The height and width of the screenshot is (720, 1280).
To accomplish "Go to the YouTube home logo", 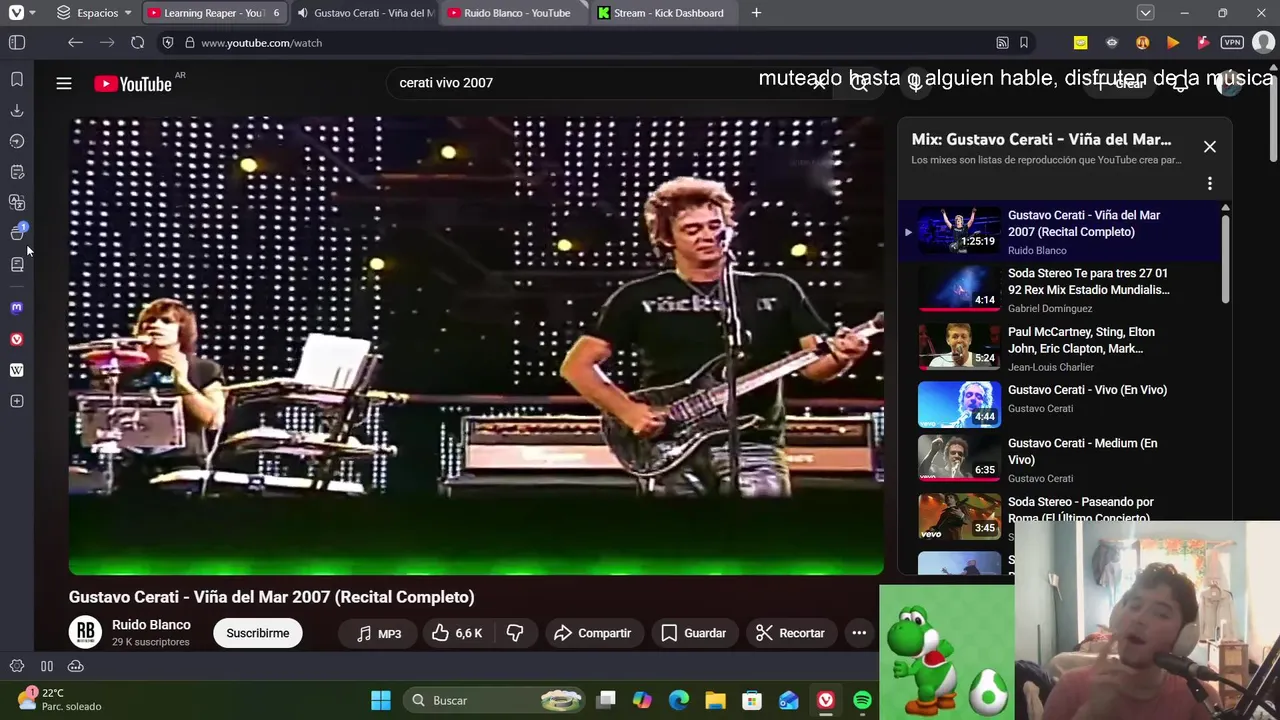I will (133, 84).
